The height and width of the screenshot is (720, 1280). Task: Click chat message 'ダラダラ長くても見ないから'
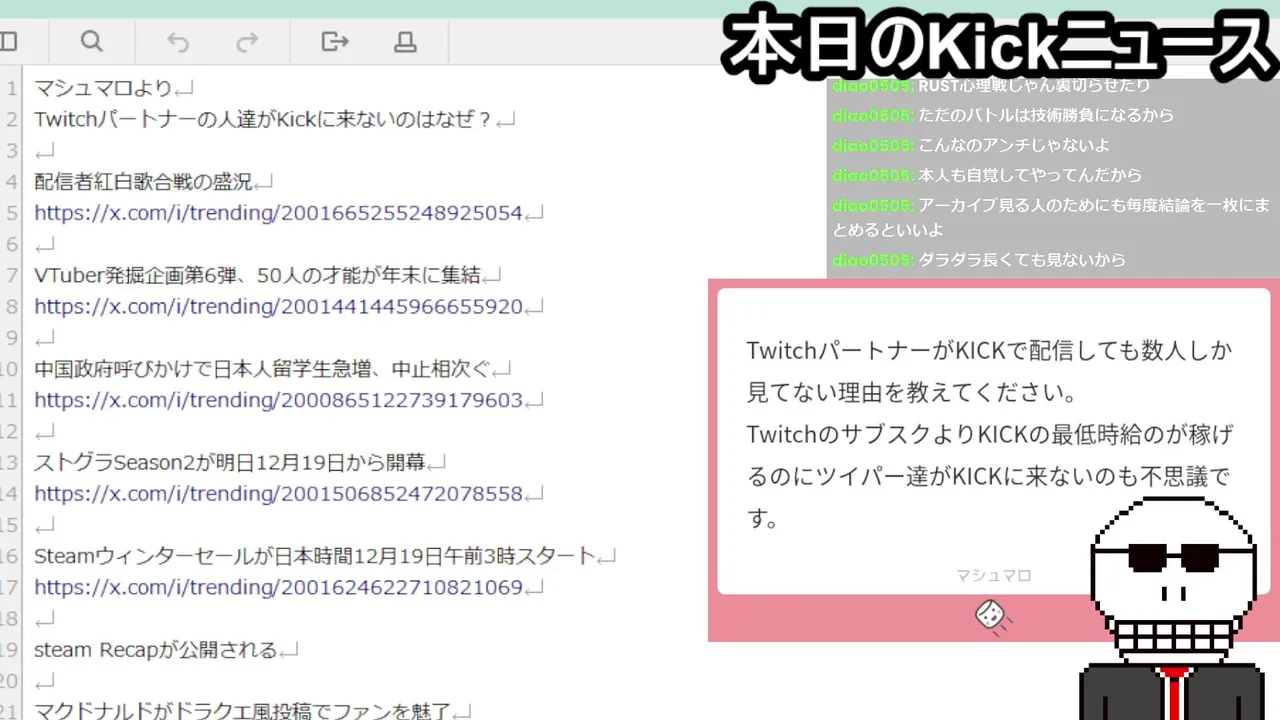click(x=1022, y=260)
